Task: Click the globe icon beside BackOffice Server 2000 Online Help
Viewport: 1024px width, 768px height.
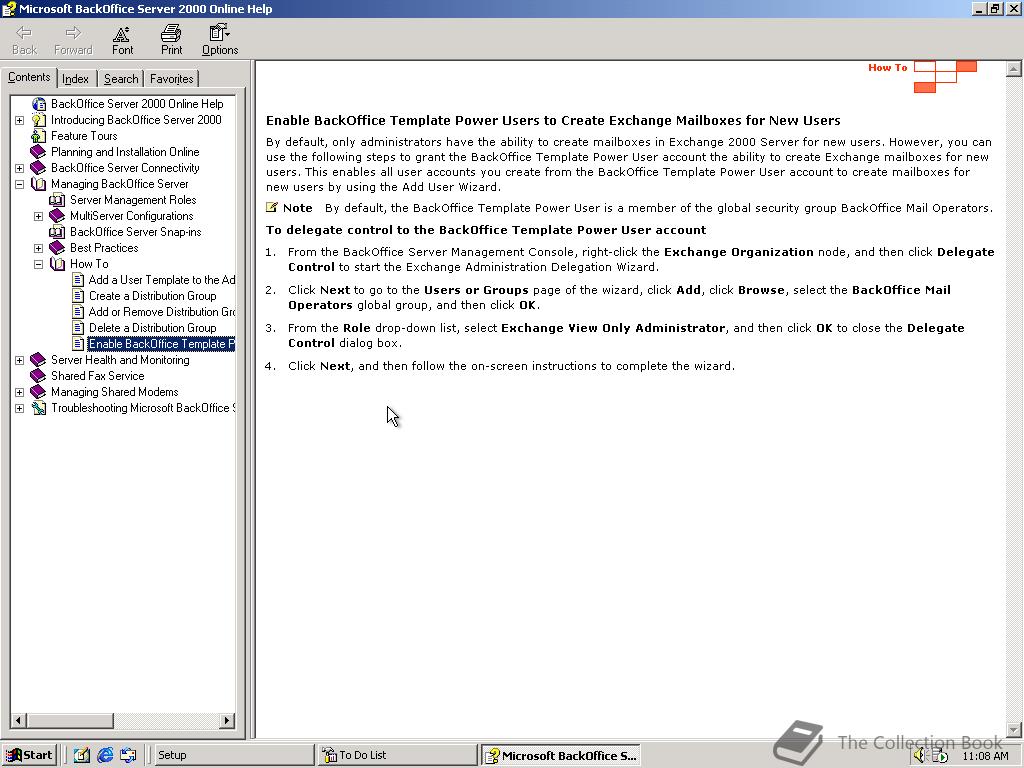Action: pos(39,104)
